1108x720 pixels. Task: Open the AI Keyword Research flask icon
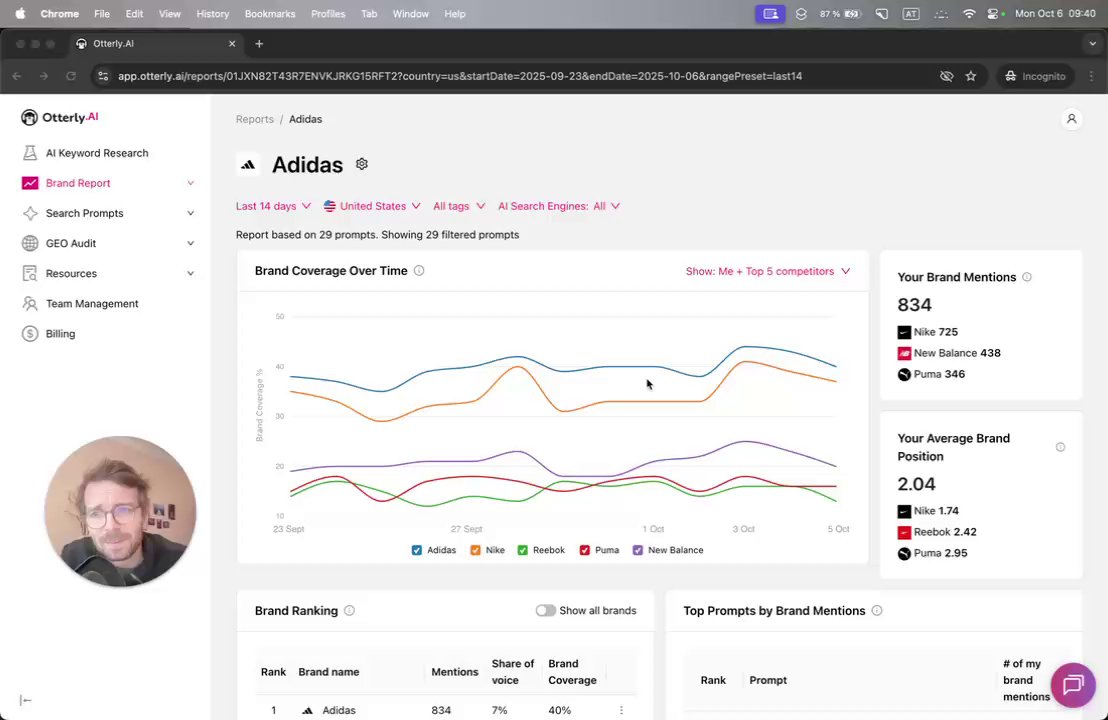coord(29,153)
